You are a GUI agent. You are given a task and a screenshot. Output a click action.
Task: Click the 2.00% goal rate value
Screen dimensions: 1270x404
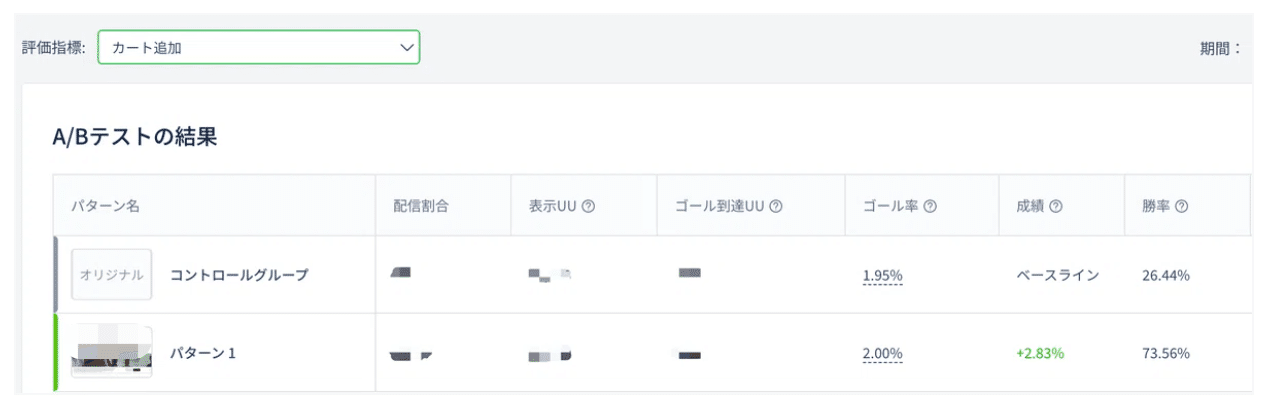[882, 353]
